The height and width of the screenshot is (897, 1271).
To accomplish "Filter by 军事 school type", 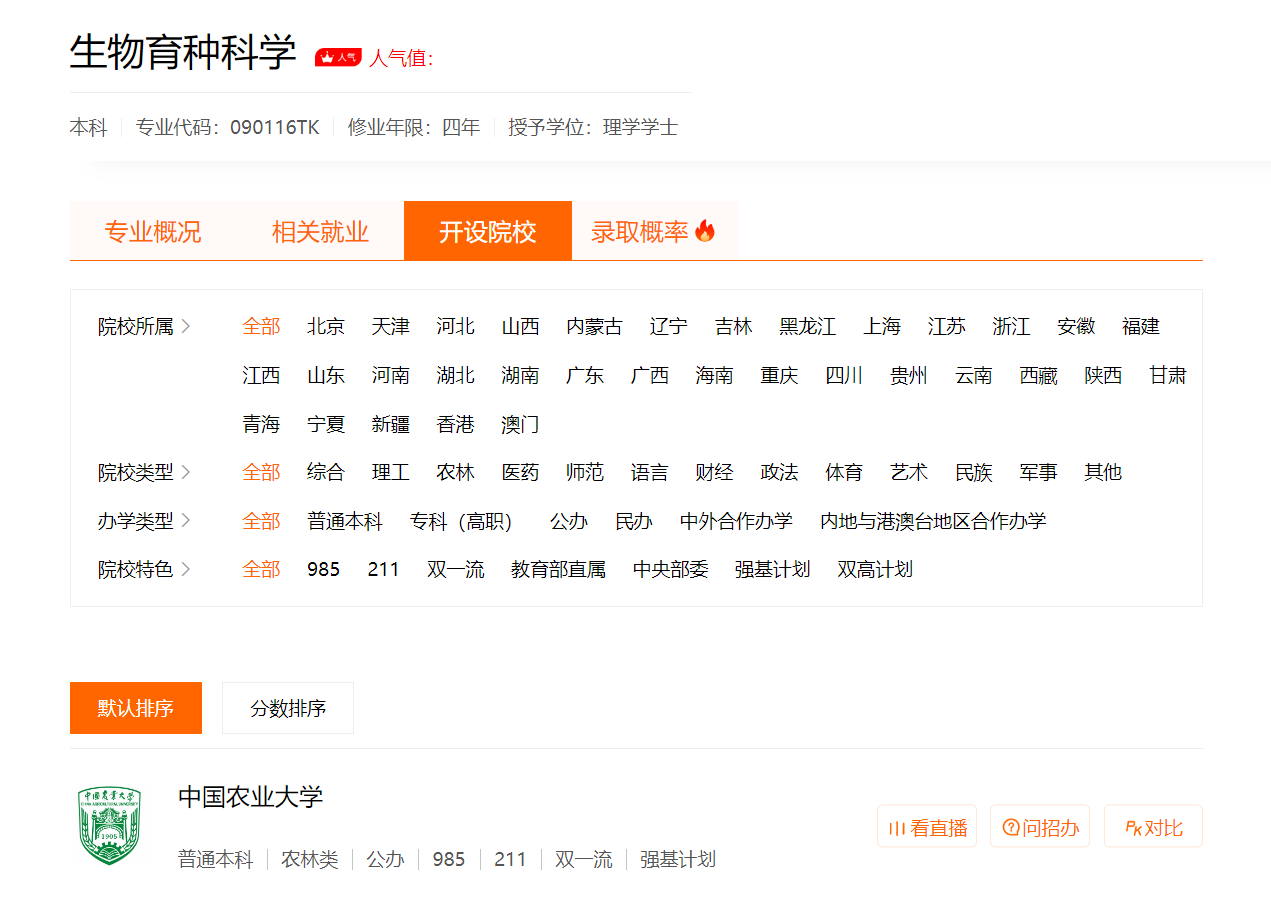I will [x=1038, y=472].
